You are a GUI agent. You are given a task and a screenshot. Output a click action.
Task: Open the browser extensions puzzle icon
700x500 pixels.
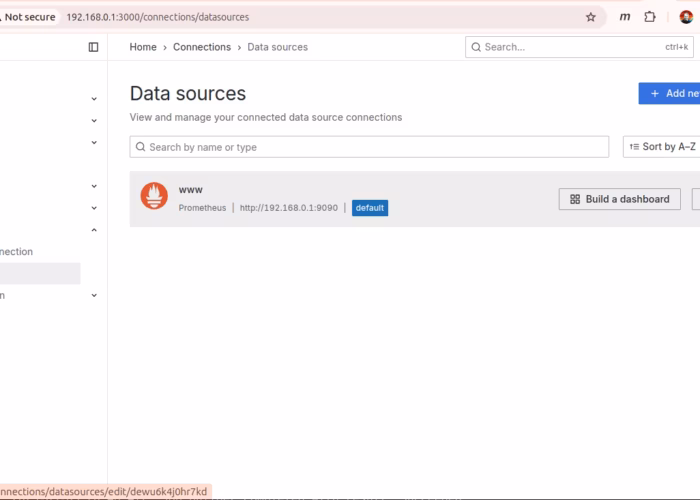pyautogui.click(x=650, y=17)
